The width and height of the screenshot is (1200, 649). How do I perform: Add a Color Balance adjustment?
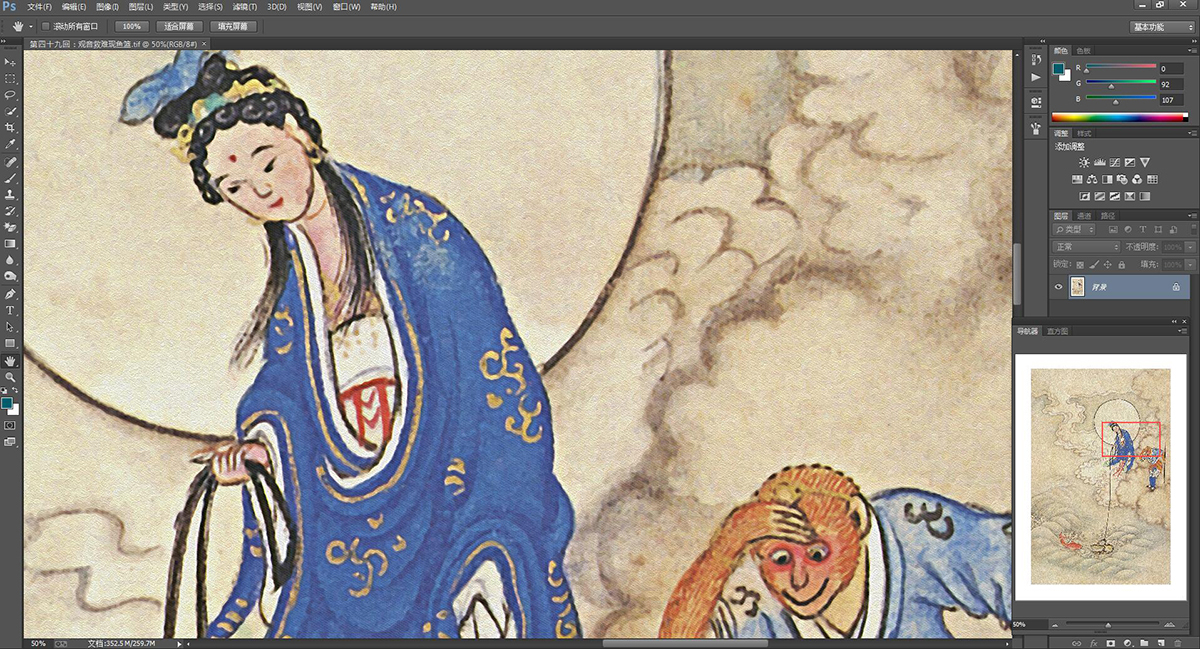1092,179
